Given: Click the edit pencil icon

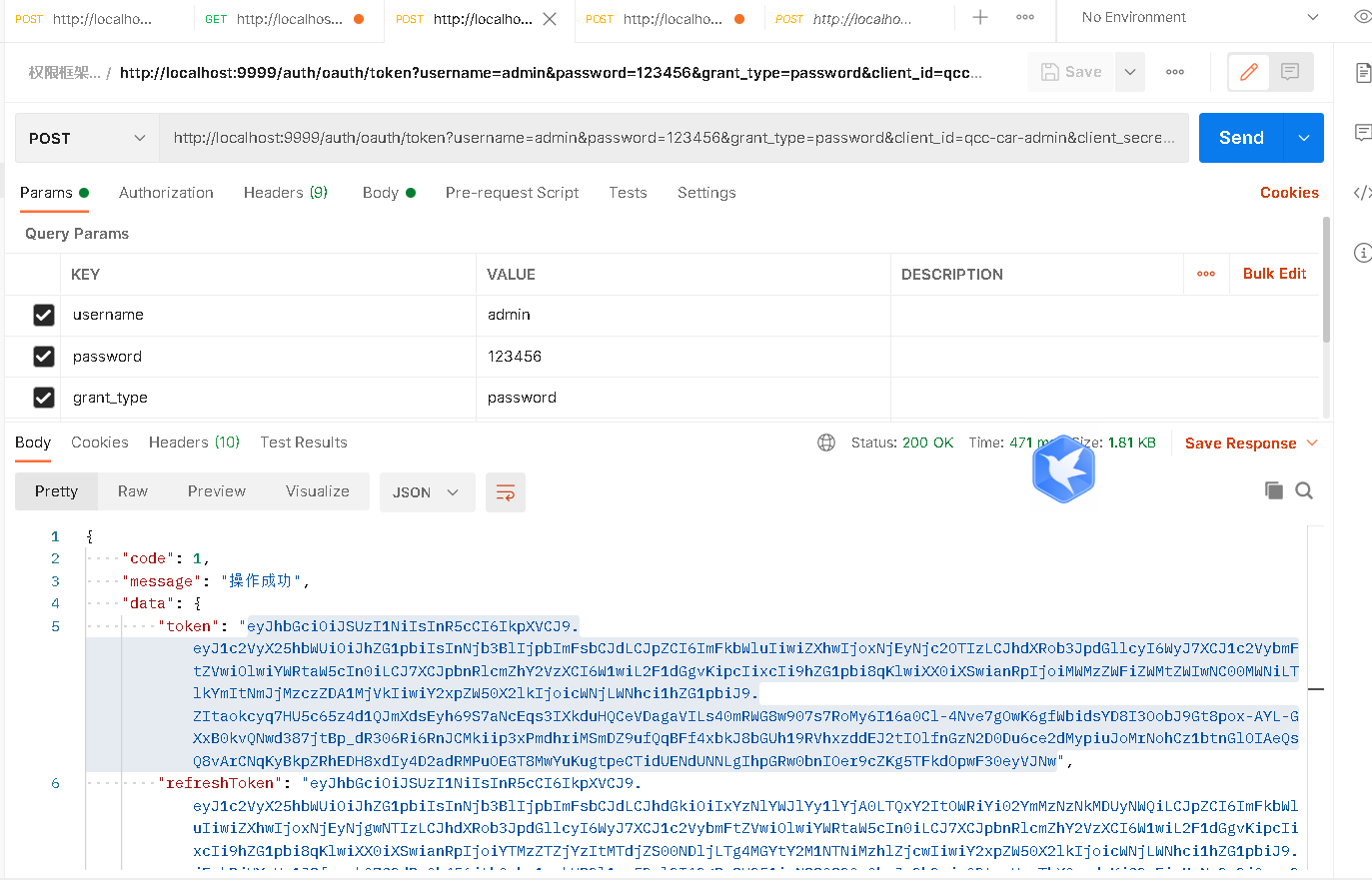Looking at the screenshot, I should pyautogui.click(x=1248, y=72).
